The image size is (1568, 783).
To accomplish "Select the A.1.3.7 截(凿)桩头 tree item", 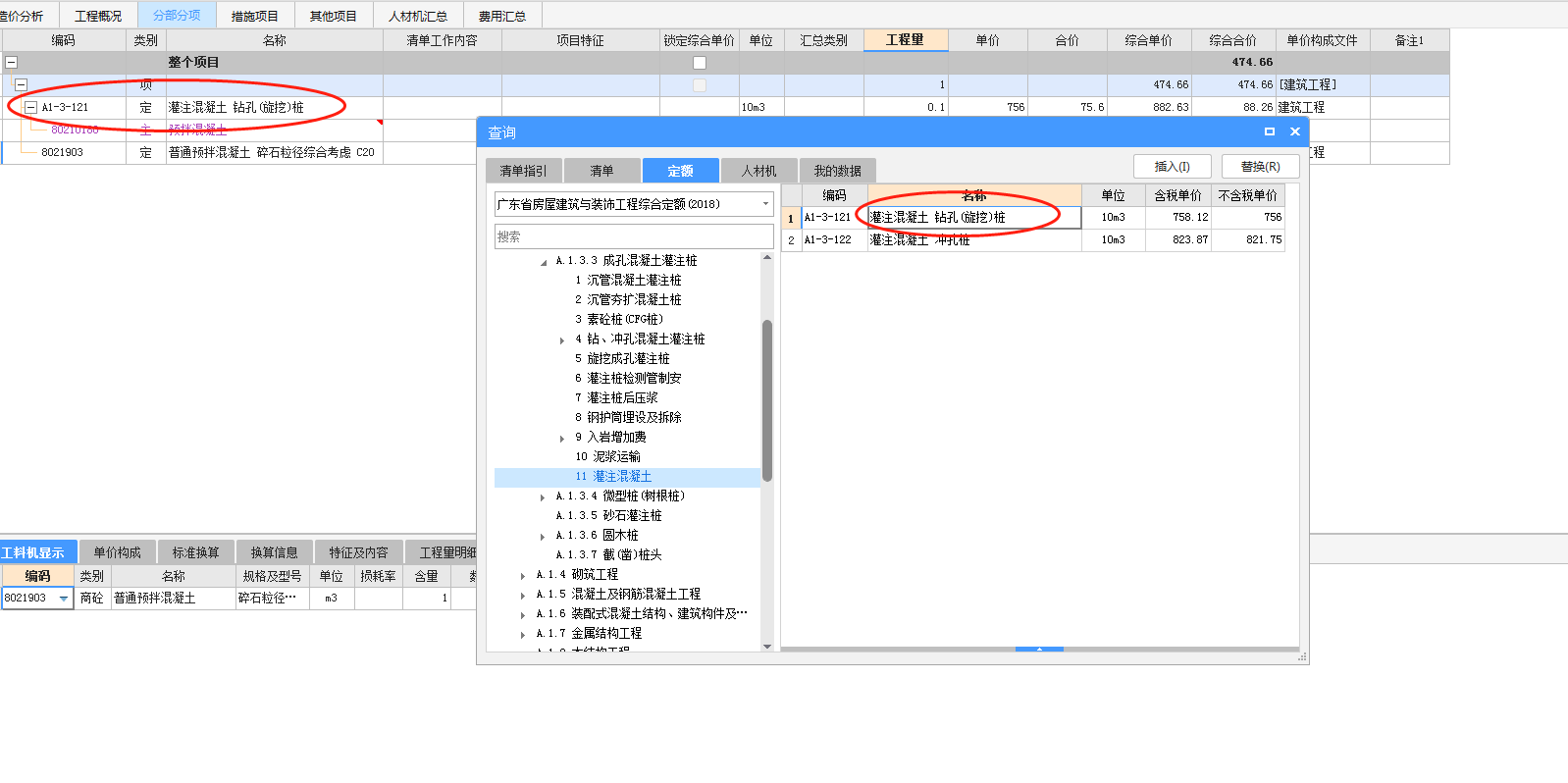I will pos(608,555).
